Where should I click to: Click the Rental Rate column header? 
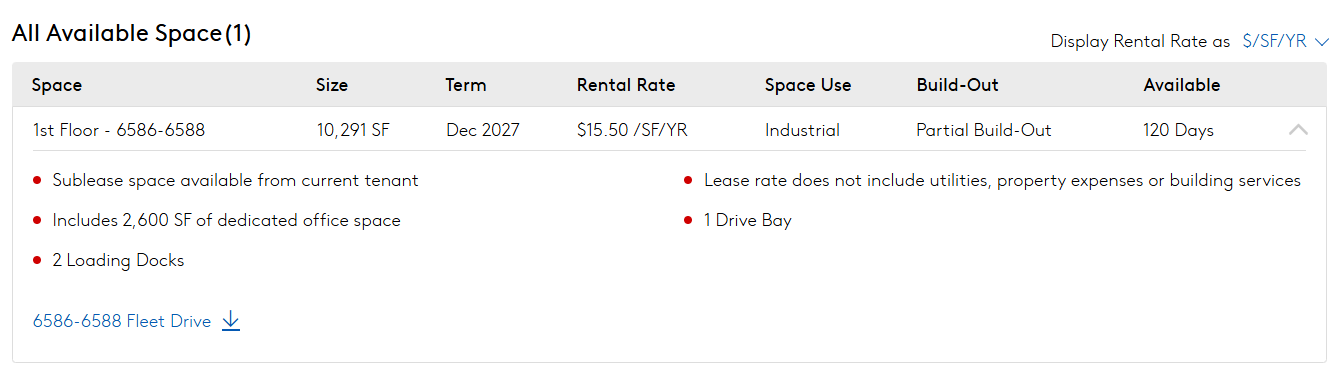(626, 85)
